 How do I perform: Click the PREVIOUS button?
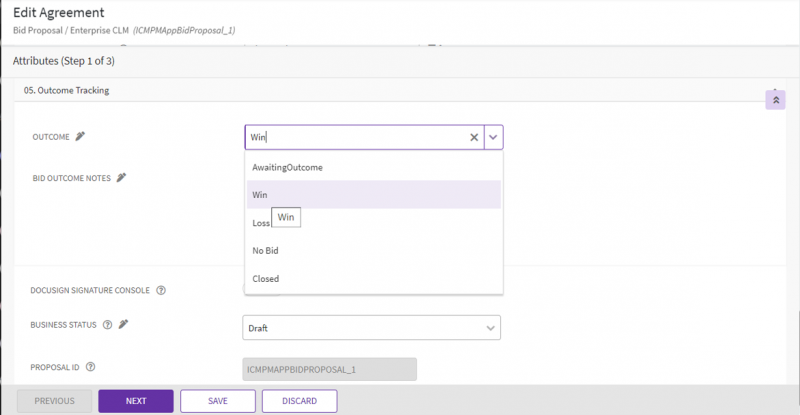55,401
